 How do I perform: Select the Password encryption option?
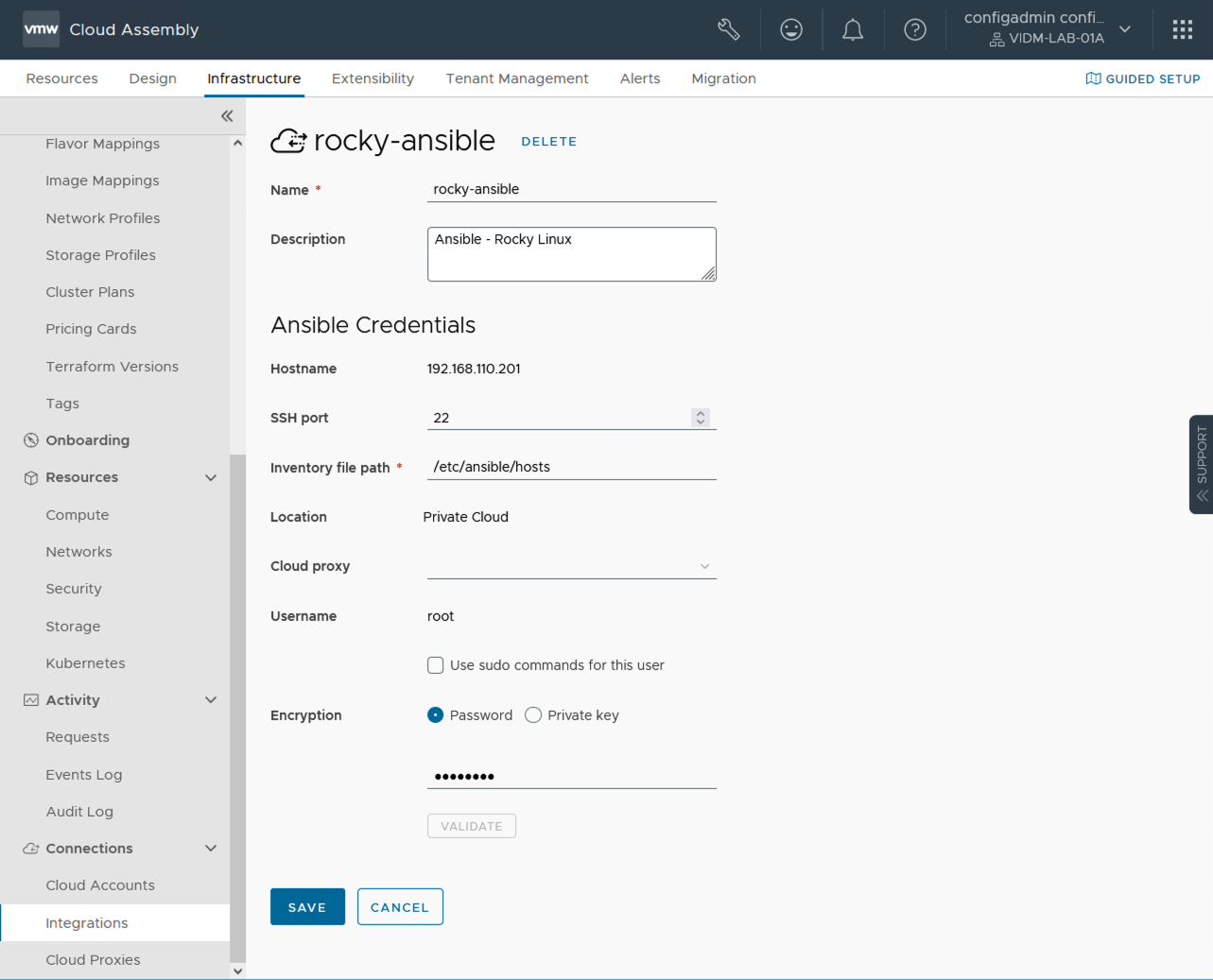[x=436, y=715]
